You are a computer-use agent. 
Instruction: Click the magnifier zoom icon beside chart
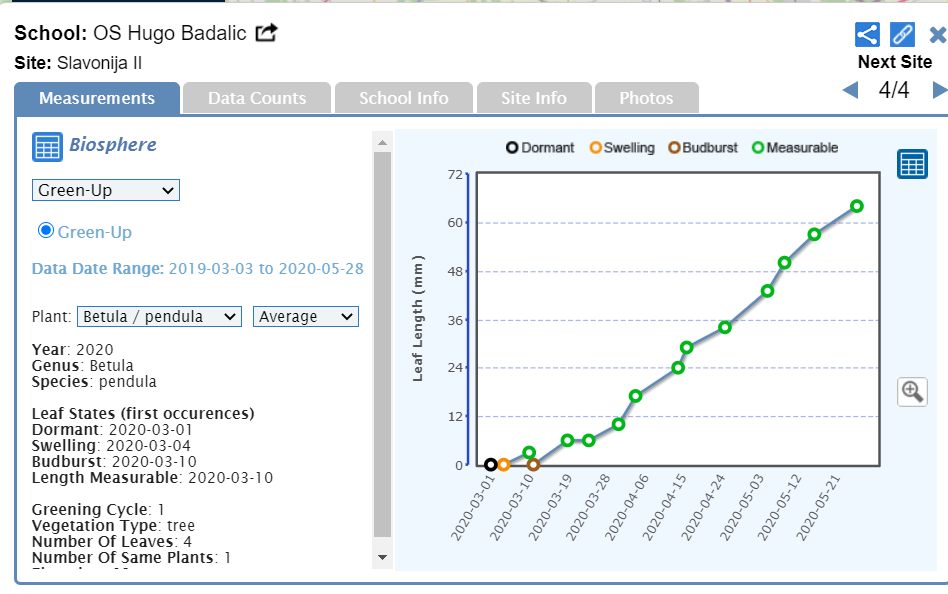(x=911, y=391)
